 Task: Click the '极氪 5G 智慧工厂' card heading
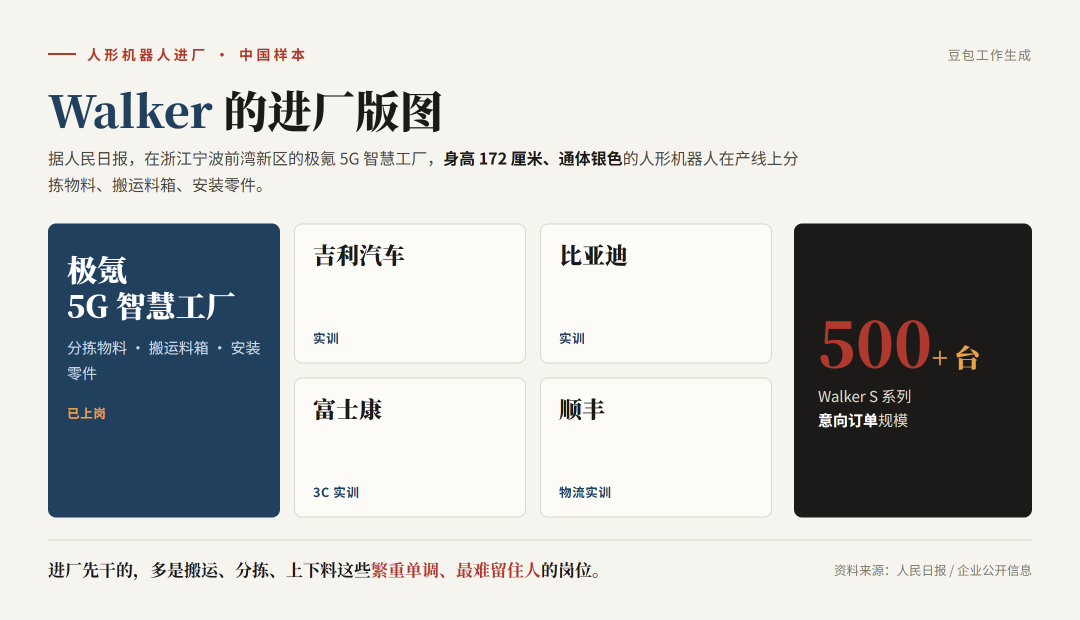tap(151, 288)
